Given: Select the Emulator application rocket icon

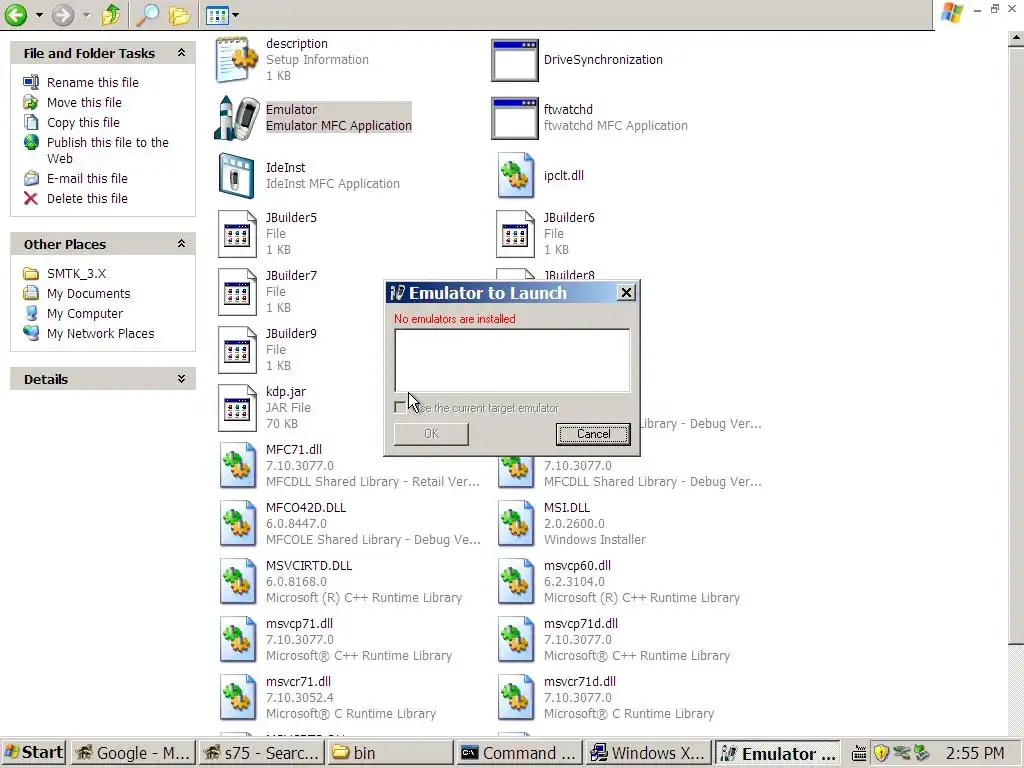Looking at the screenshot, I should click(x=236, y=118).
